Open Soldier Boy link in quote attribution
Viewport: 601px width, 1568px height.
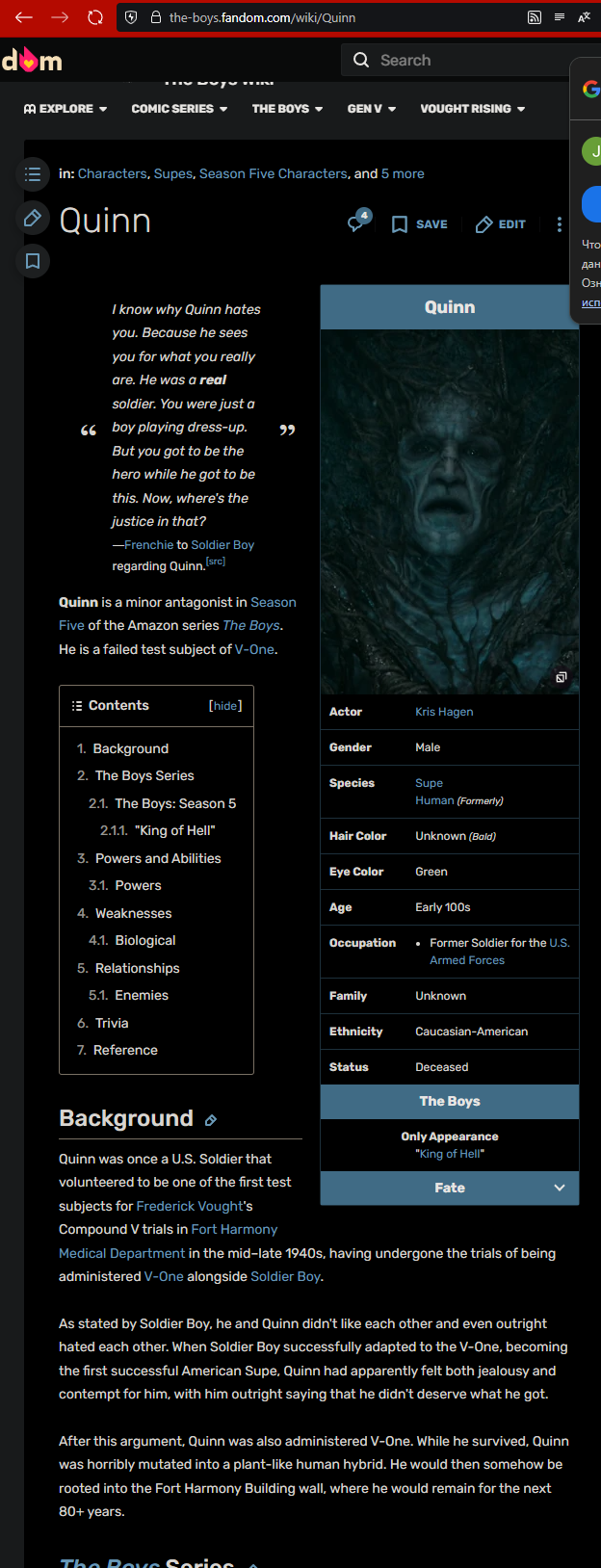coord(222,545)
